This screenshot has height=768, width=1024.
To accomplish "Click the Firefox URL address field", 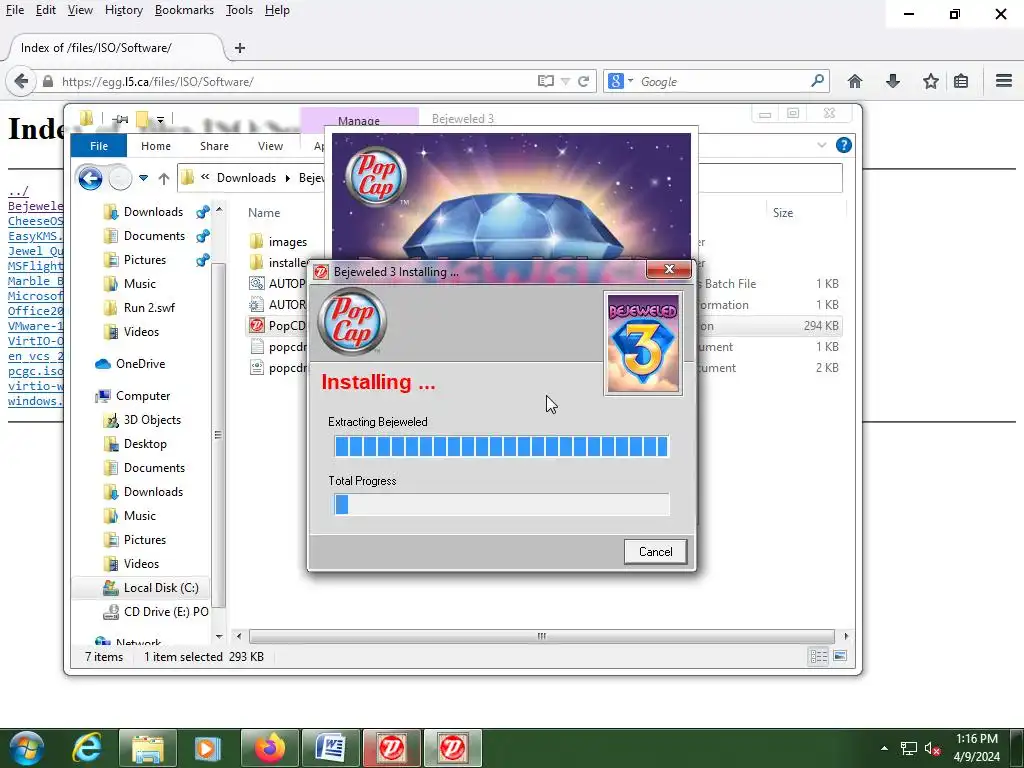I will pos(294,82).
